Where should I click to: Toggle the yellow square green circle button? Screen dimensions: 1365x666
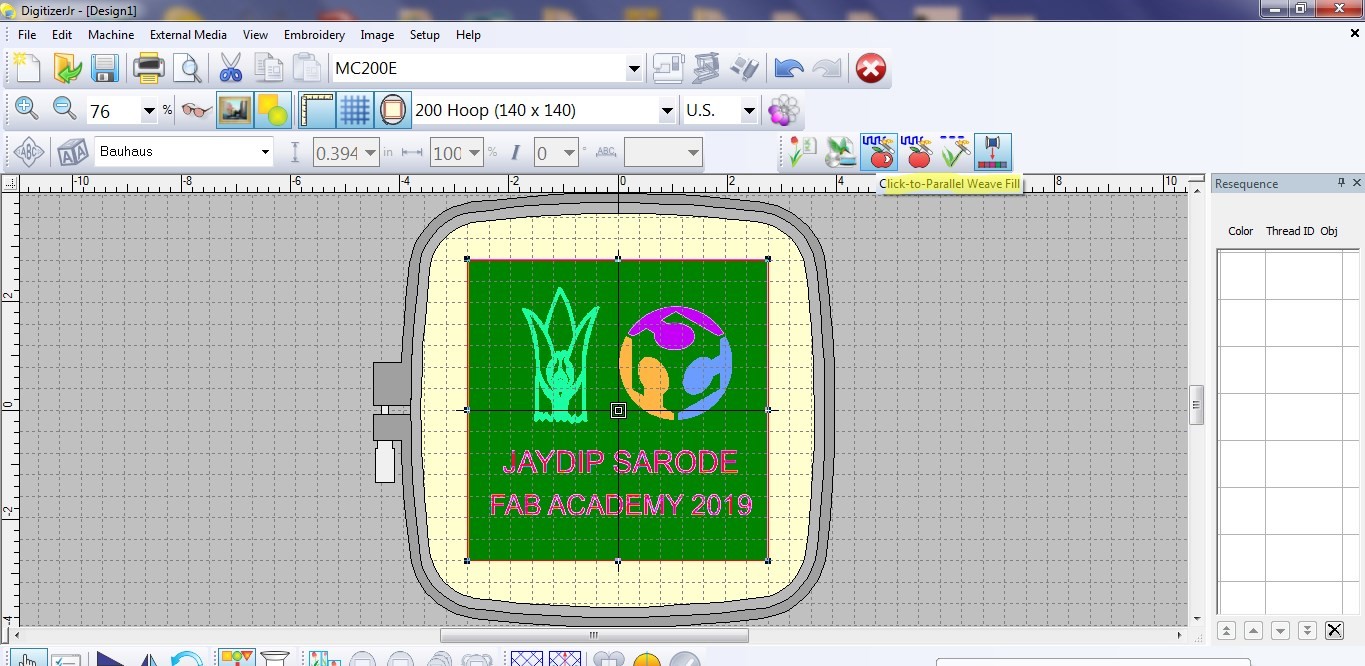tap(272, 110)
